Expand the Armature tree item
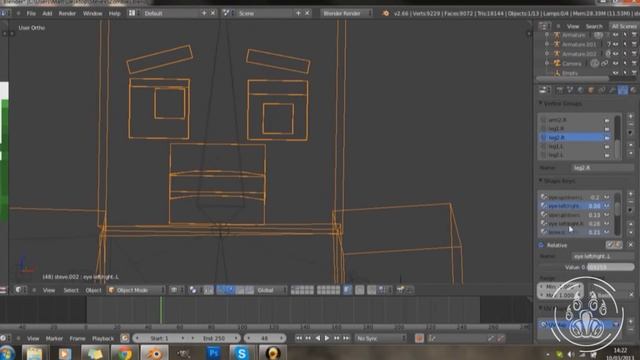Screen dimensions: 640x360 coord(547,35)
